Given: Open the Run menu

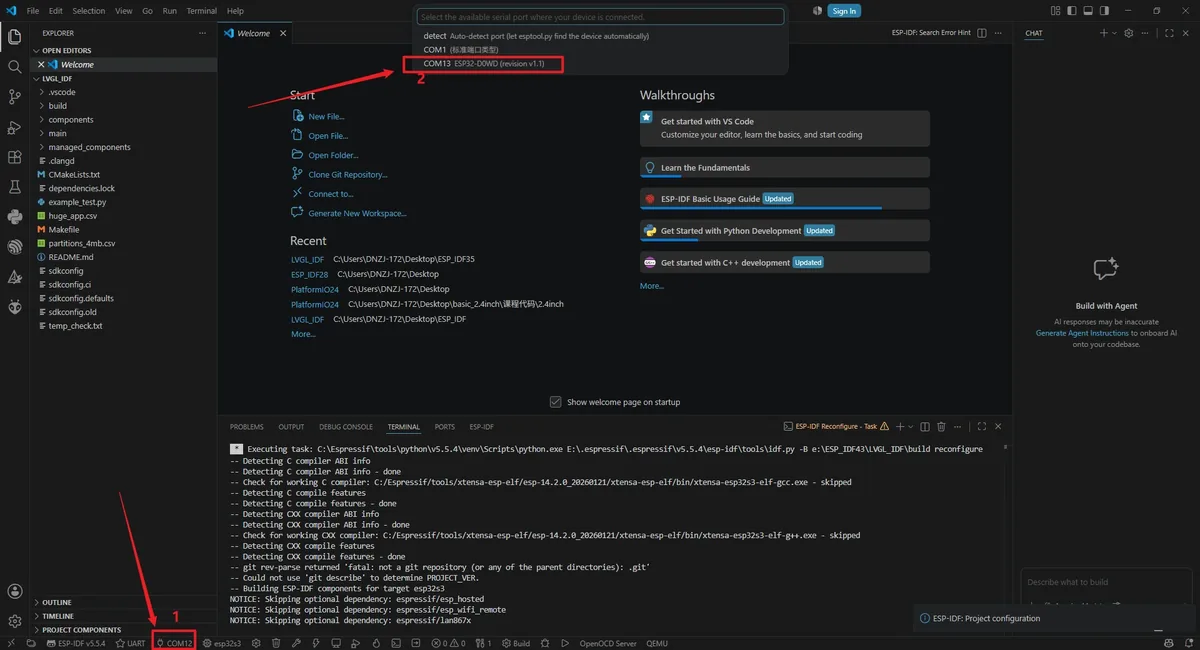Looking at the screenshot, I should 169,11.
